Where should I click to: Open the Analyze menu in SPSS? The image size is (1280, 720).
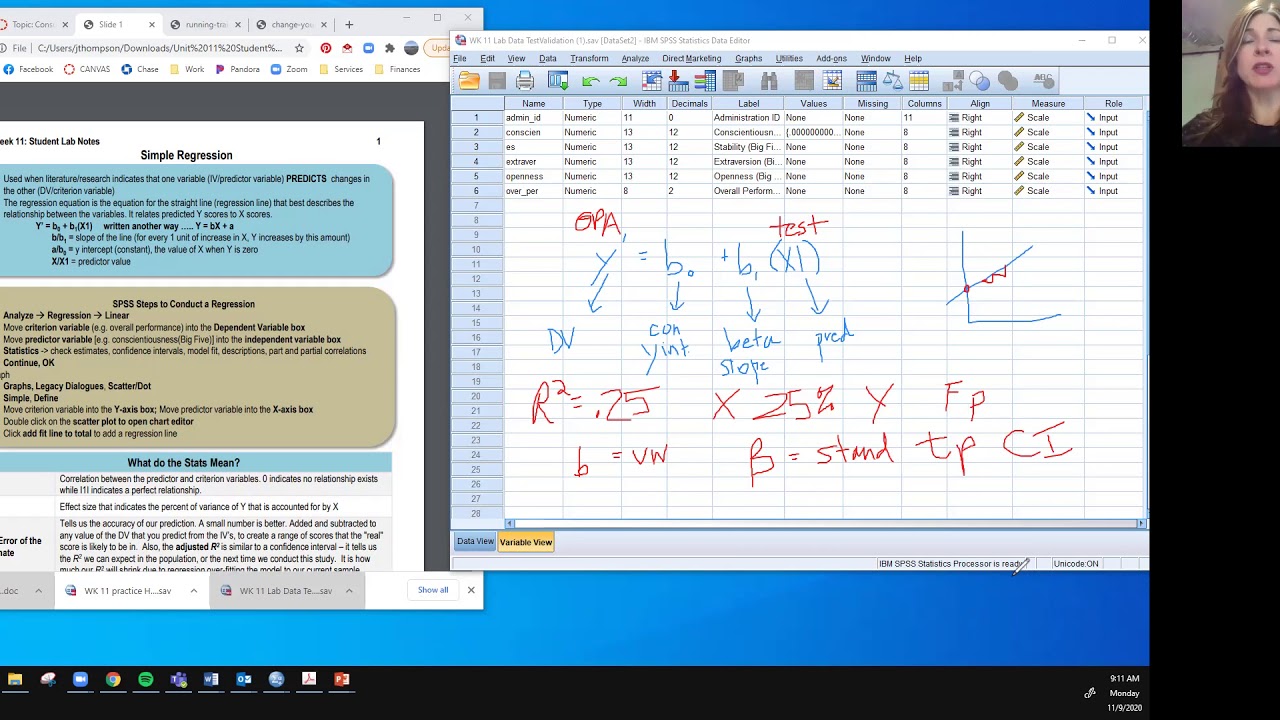coord(635,59)
